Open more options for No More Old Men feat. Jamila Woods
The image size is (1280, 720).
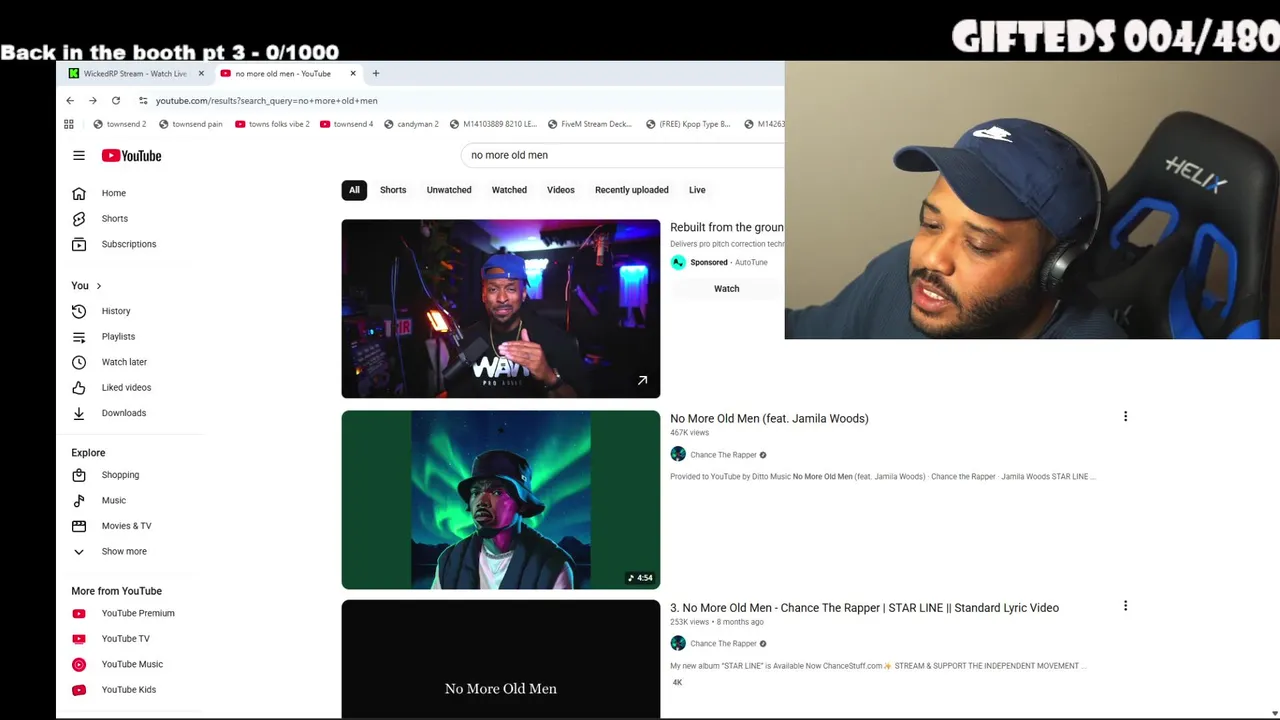(1125, 416)
